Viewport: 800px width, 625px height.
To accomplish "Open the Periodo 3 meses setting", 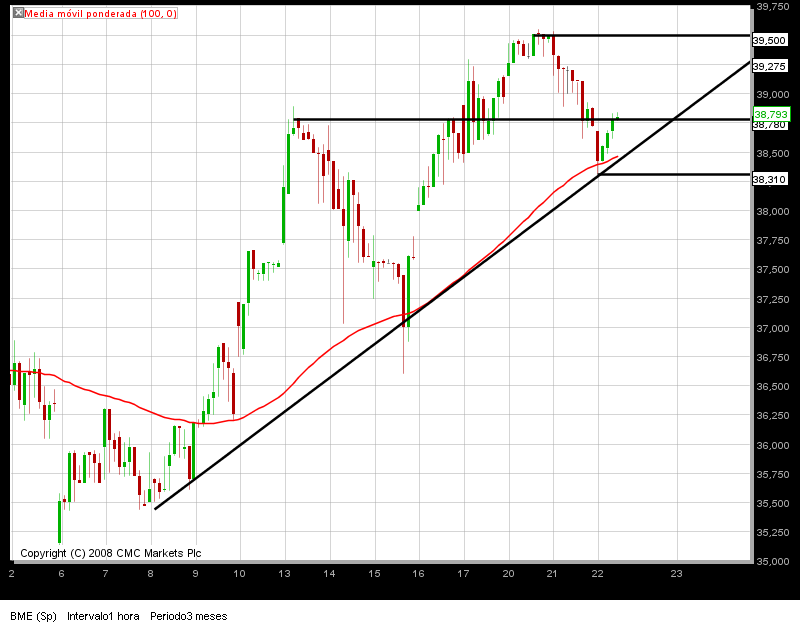I will click(189, 616).
